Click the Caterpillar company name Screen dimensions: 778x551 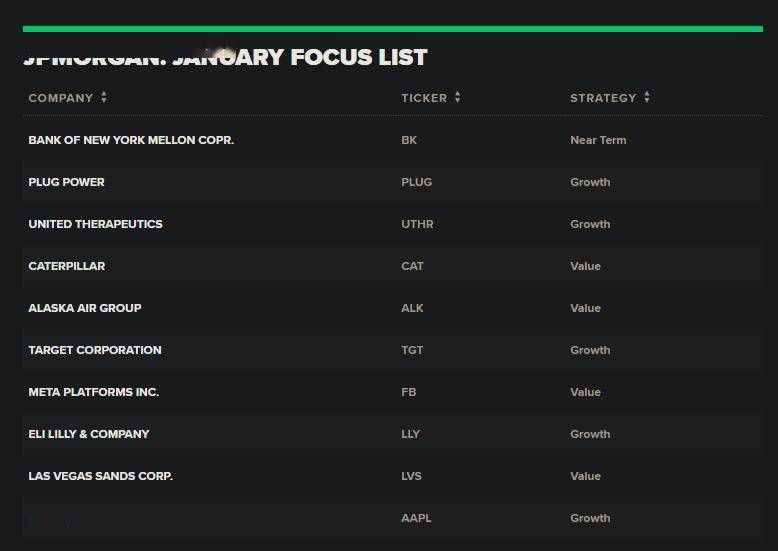[66, 266]
